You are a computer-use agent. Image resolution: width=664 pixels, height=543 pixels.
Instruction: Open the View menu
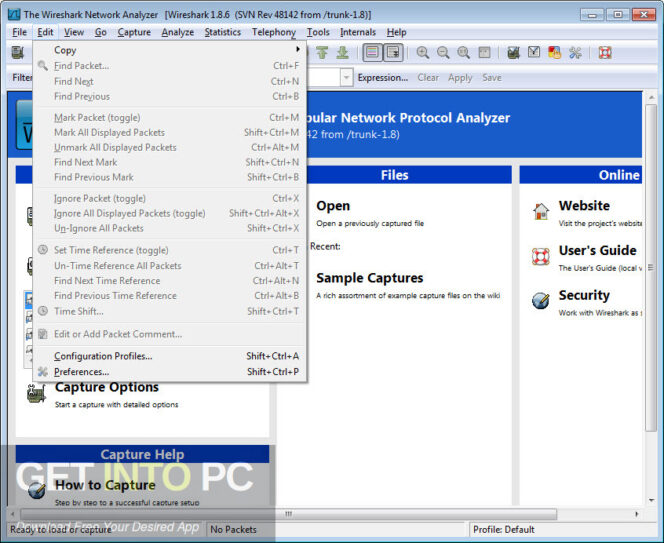[x=74, y=32]
